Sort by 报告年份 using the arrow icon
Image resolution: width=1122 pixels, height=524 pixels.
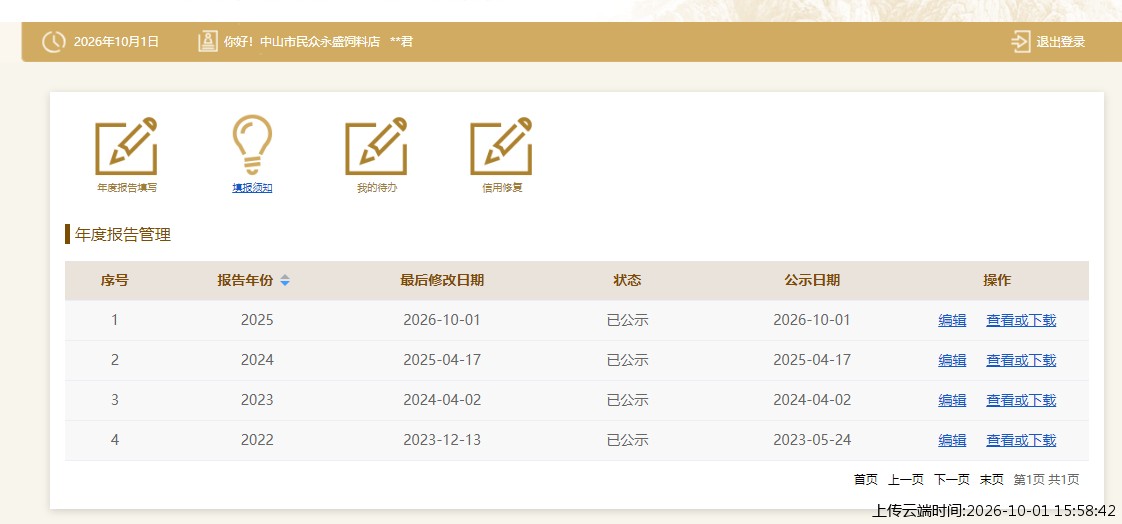285,281
